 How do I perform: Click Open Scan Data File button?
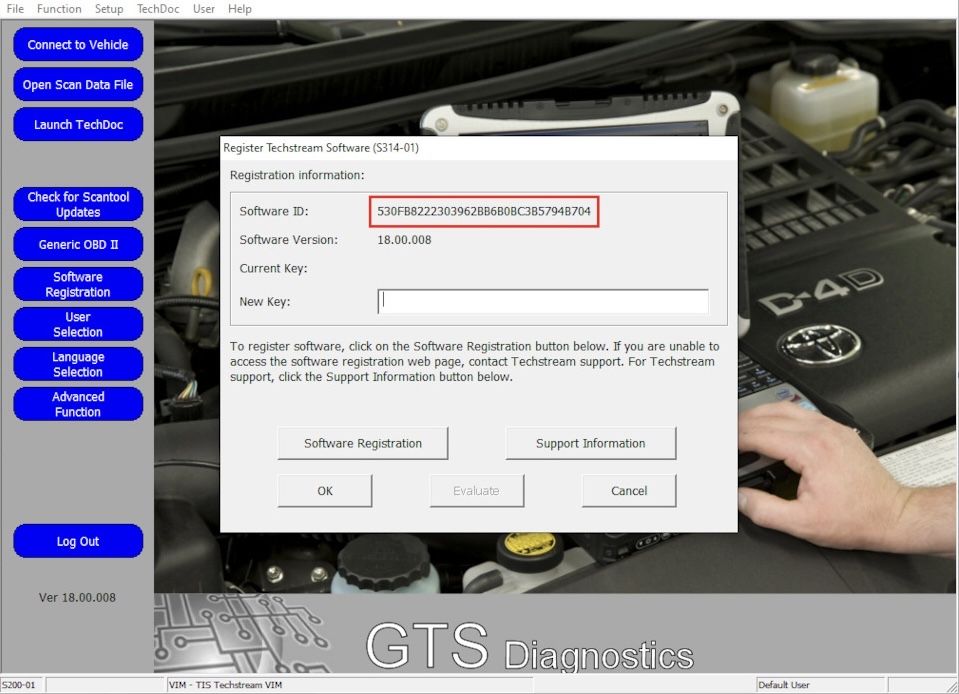tap(78, 84)
